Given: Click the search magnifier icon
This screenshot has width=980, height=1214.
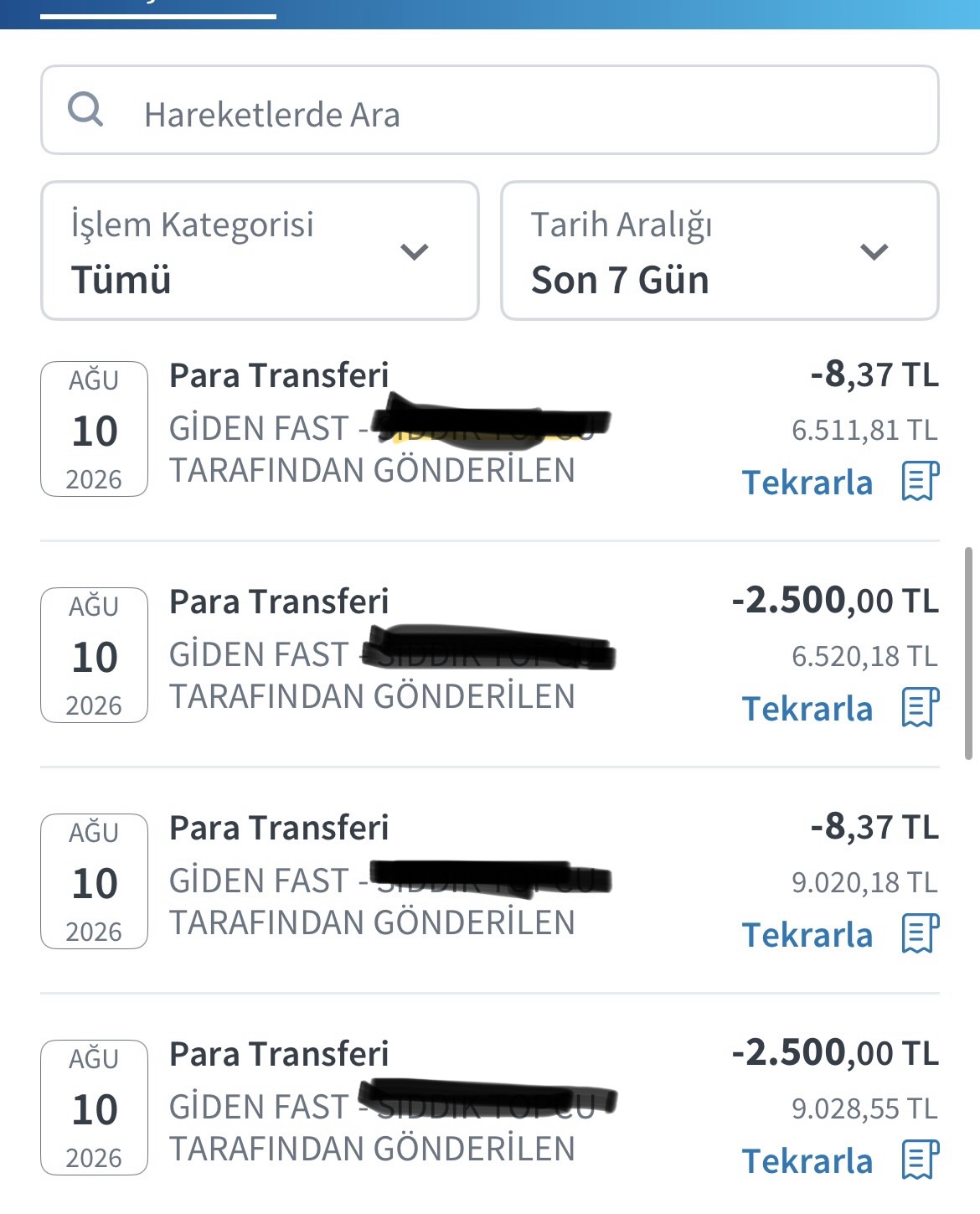Looking at the screenshot, I should point(85,110).
